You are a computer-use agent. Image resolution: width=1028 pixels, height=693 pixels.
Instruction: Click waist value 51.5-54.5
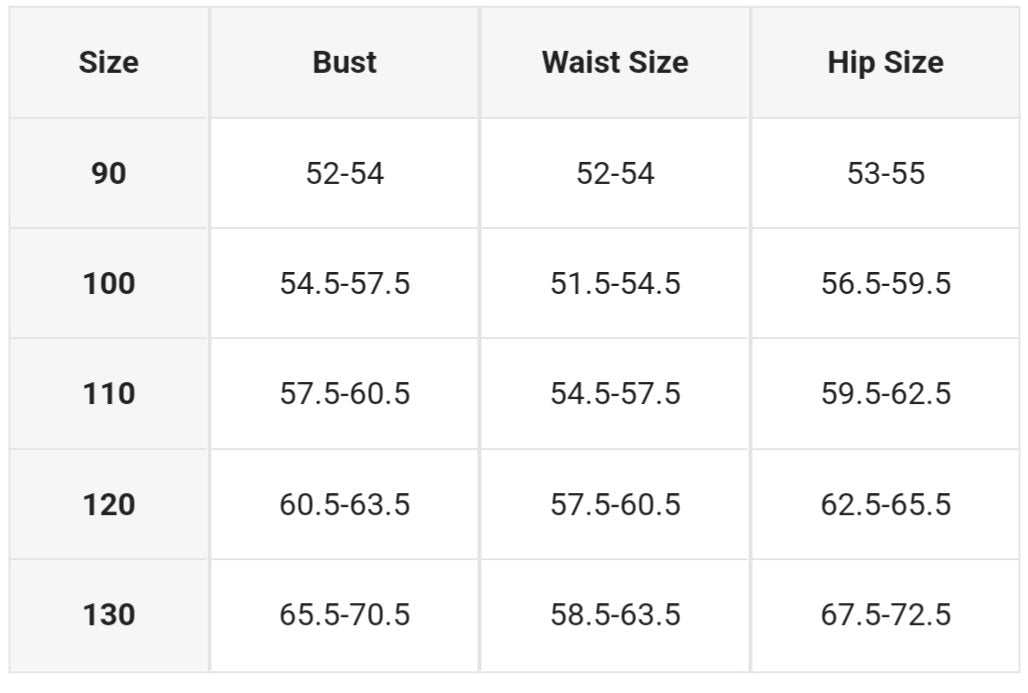coord(615,283)
